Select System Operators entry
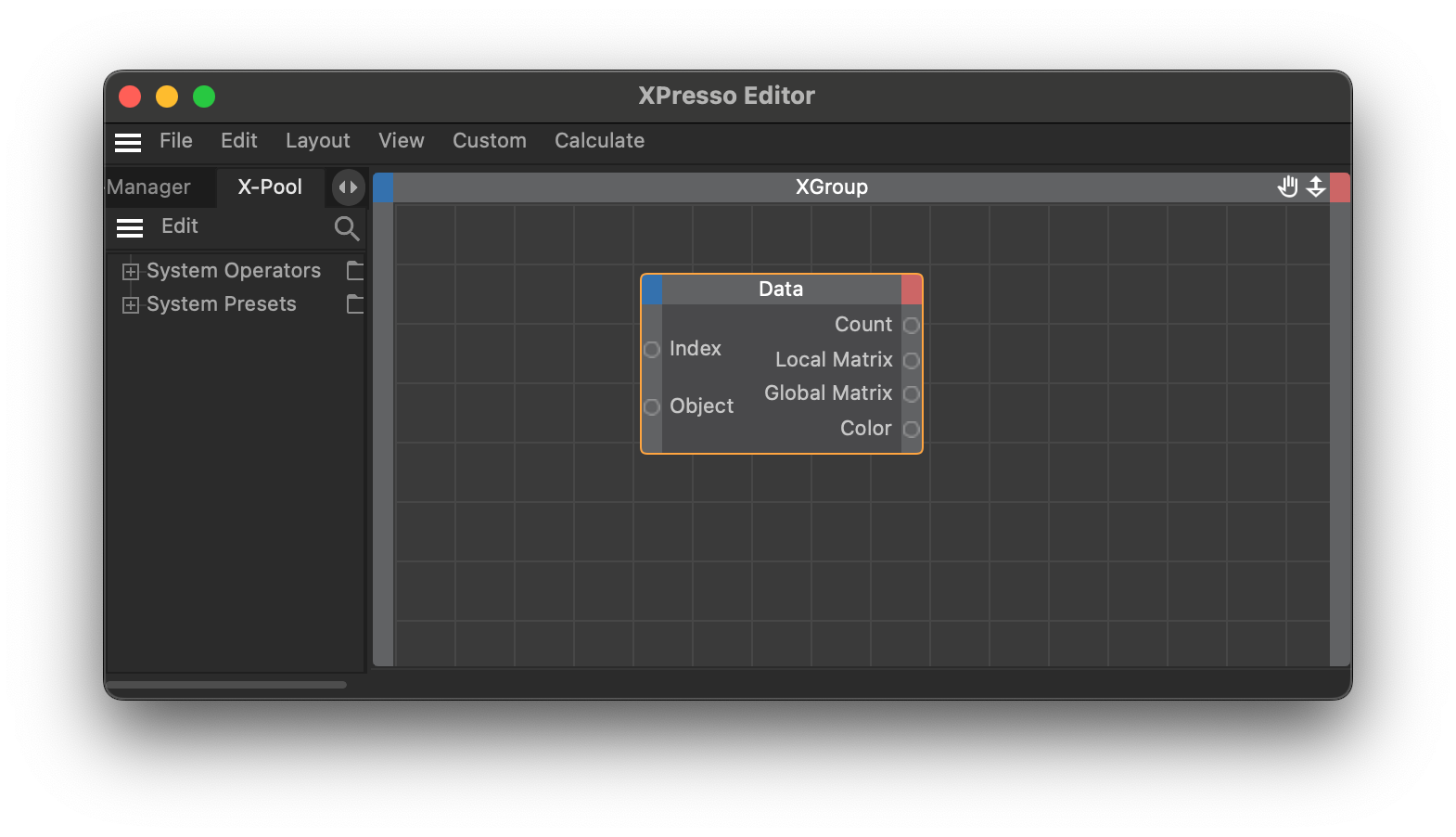The height and width of the screenshot is (837, 1456). tap(234, 271)
